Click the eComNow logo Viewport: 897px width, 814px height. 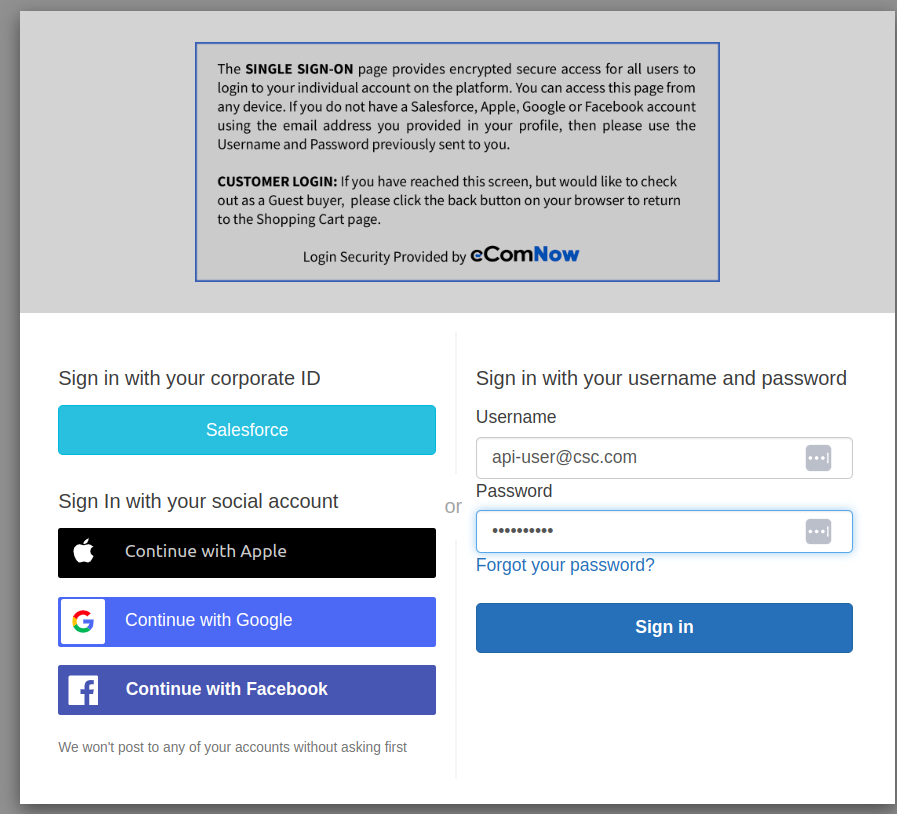pos(524,256)
